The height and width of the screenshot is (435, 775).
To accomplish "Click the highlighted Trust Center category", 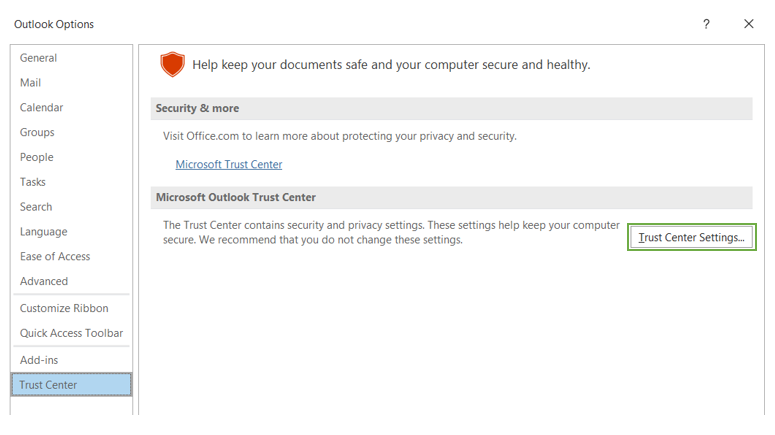I will tap(70, 385).
